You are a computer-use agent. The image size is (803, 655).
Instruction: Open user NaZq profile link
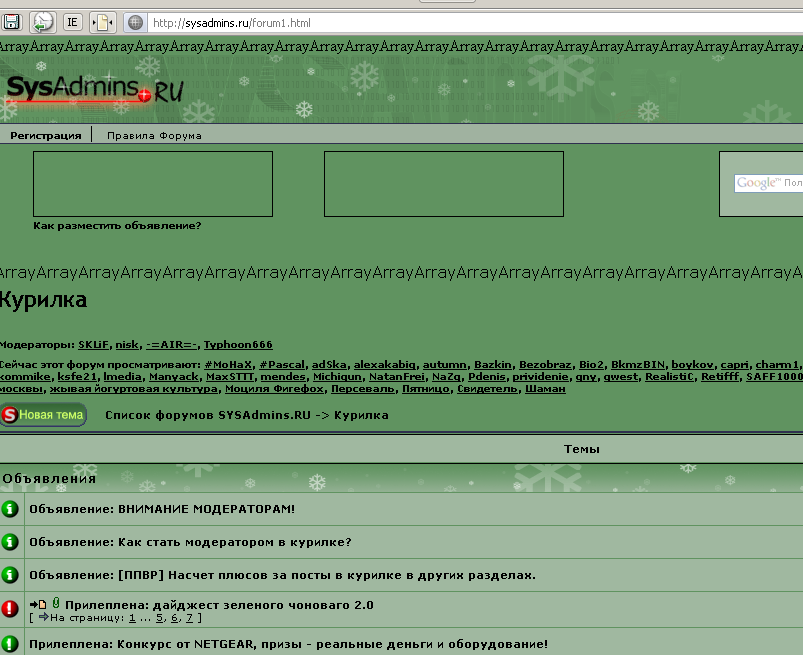click(446, 377)
